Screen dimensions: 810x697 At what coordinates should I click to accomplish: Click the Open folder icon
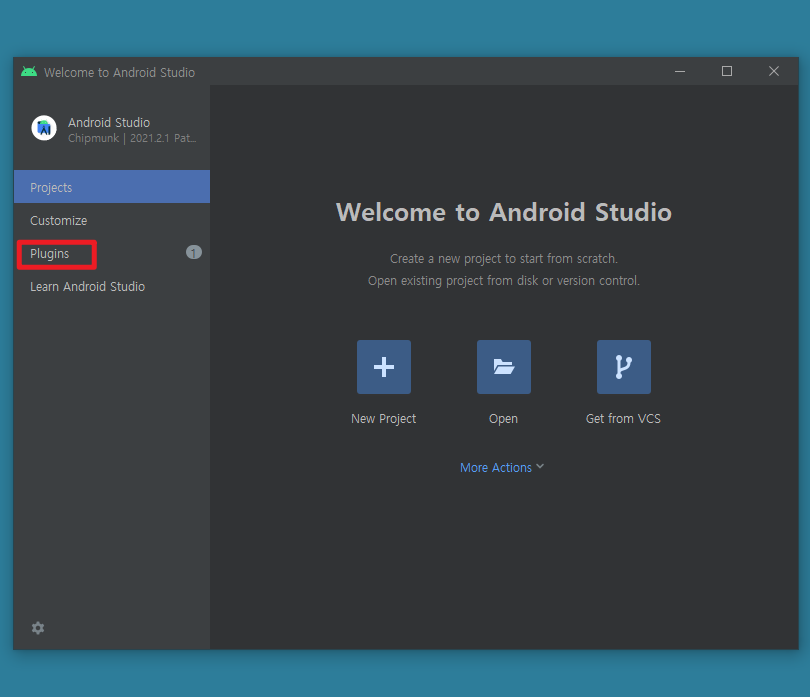(x=504, y=367)
